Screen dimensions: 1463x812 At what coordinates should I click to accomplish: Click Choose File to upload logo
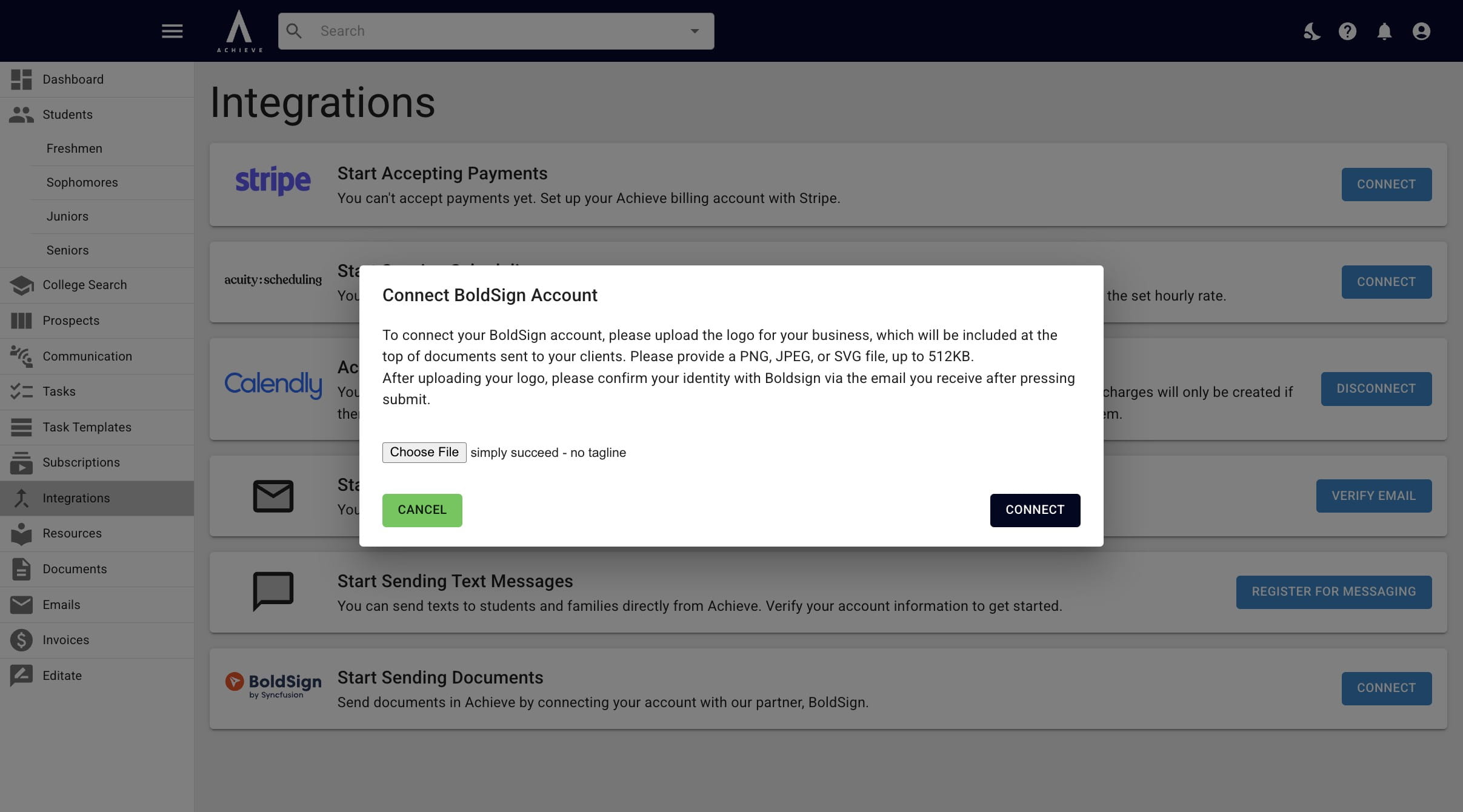424,452
